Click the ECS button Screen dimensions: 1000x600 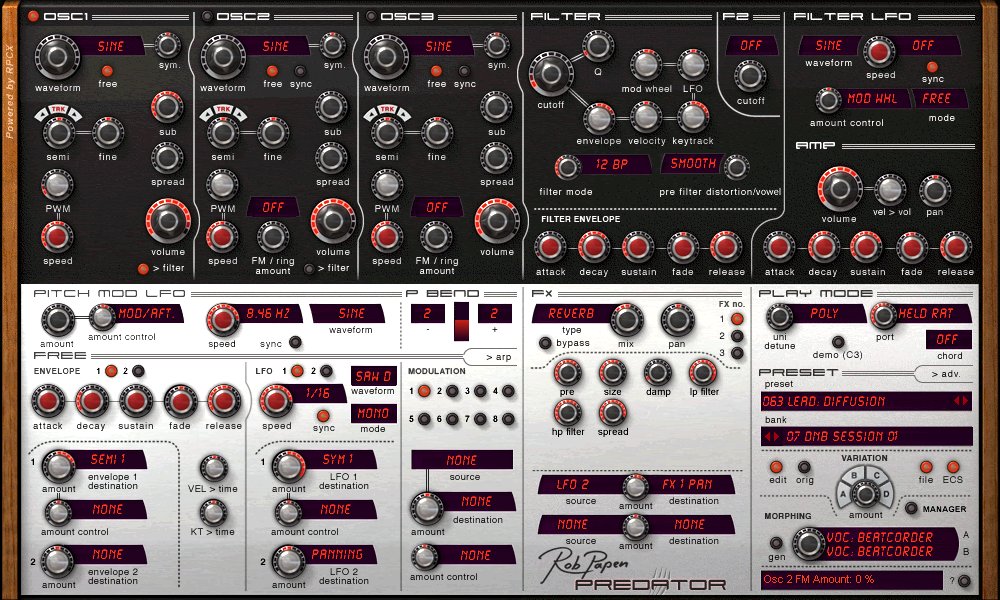point(953,467)
